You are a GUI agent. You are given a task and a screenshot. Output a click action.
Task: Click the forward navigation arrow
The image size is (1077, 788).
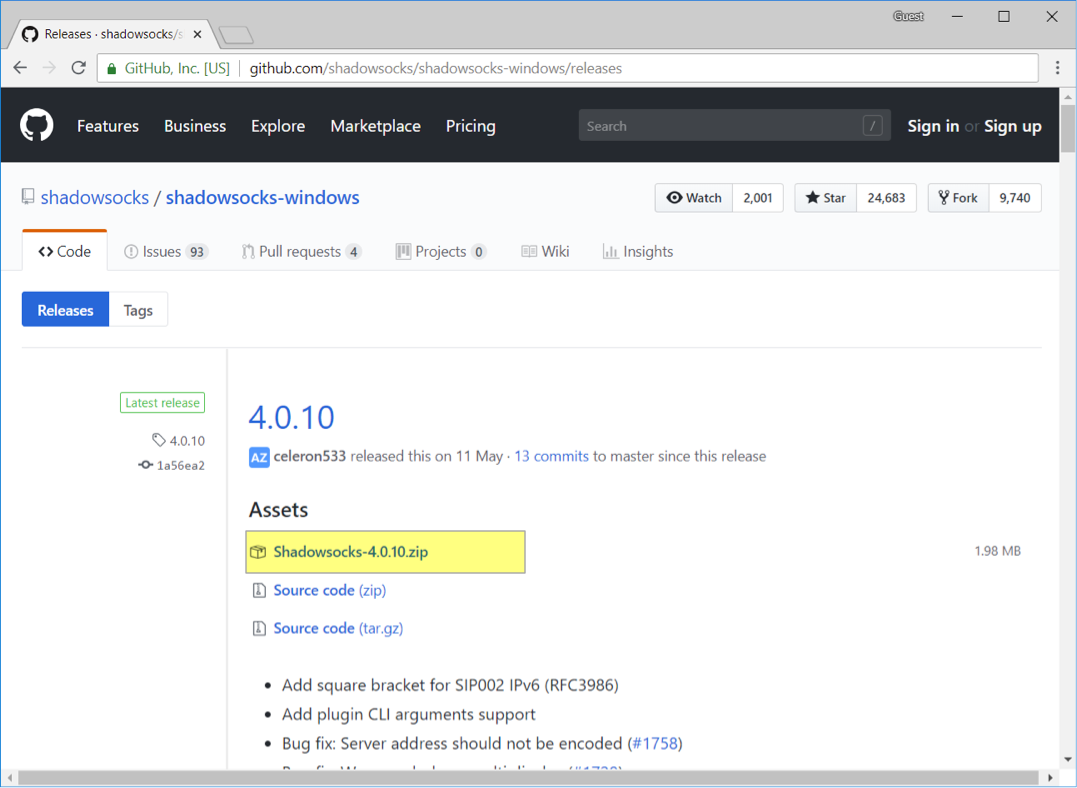tap(49, 67)
